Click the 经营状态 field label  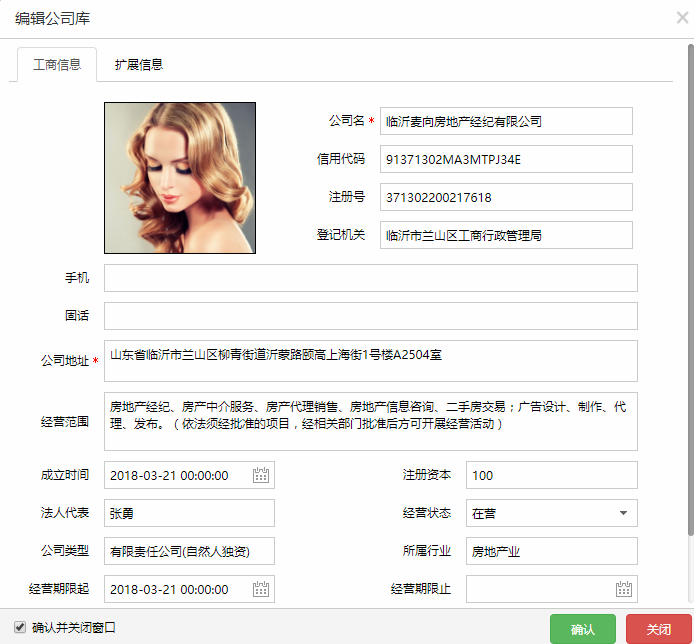point(427,513)
